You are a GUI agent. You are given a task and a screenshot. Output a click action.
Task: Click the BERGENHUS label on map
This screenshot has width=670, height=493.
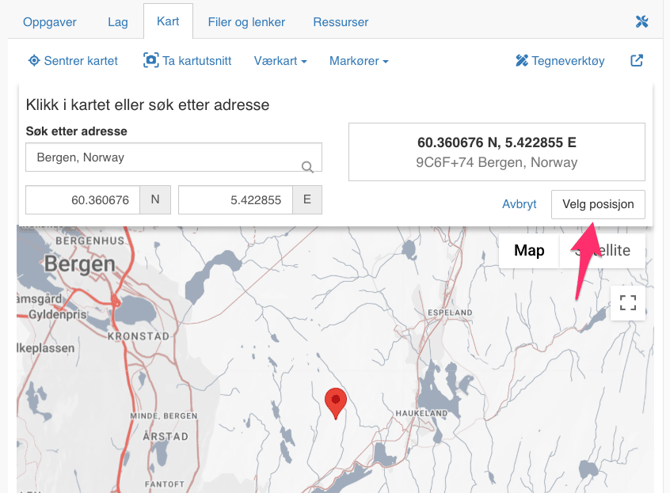tap(90, 241)
